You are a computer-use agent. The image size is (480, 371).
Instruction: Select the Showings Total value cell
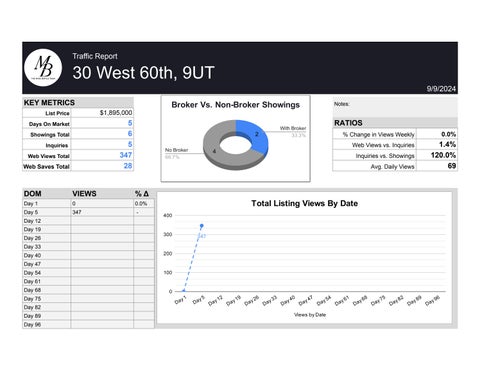102,134
